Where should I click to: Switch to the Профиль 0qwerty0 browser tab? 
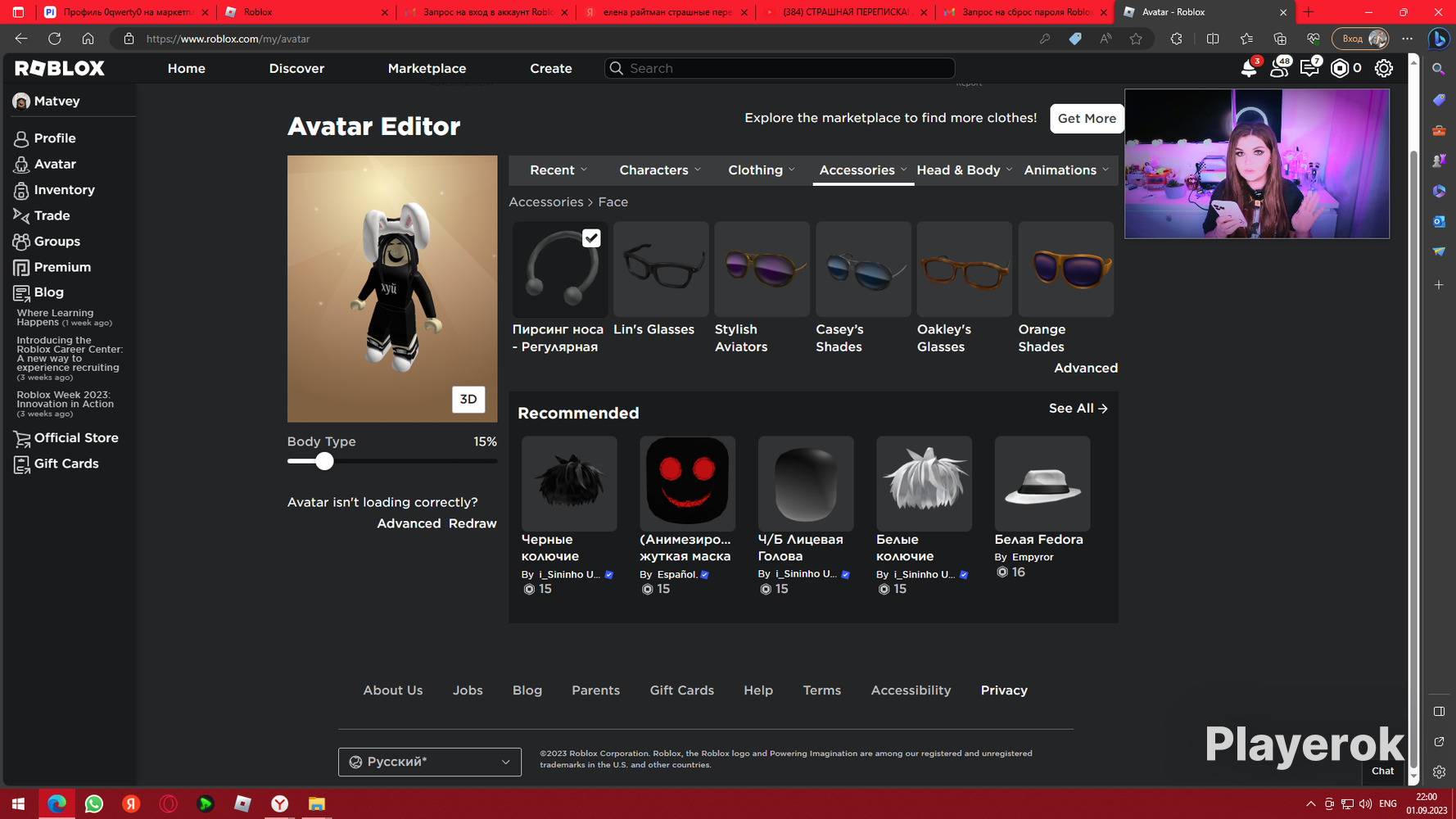(x=127, y=12)
